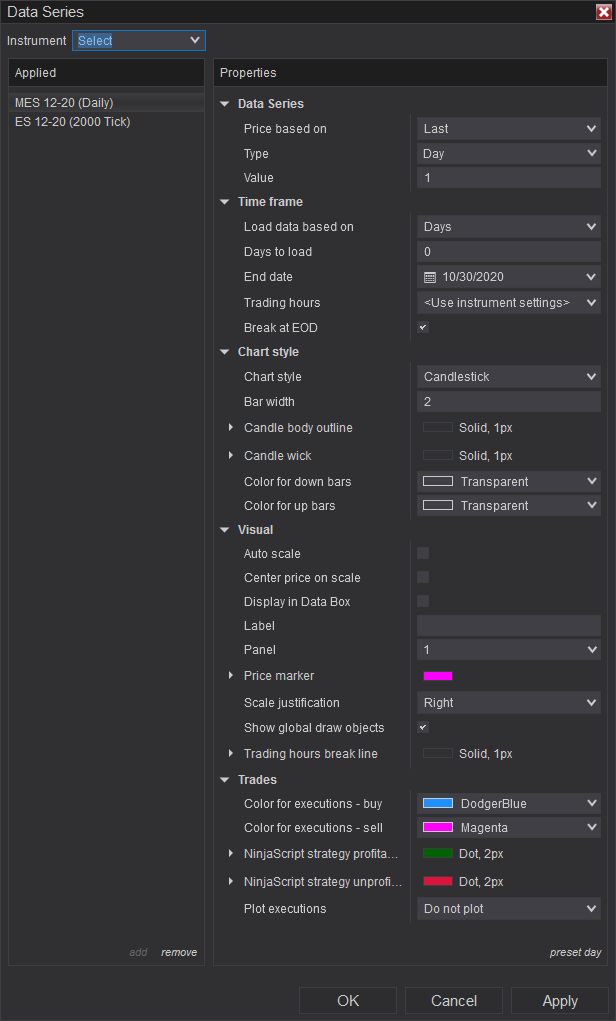
Task: Select MES 12-20 (Daily) series
Action: (x=62, y=102)
